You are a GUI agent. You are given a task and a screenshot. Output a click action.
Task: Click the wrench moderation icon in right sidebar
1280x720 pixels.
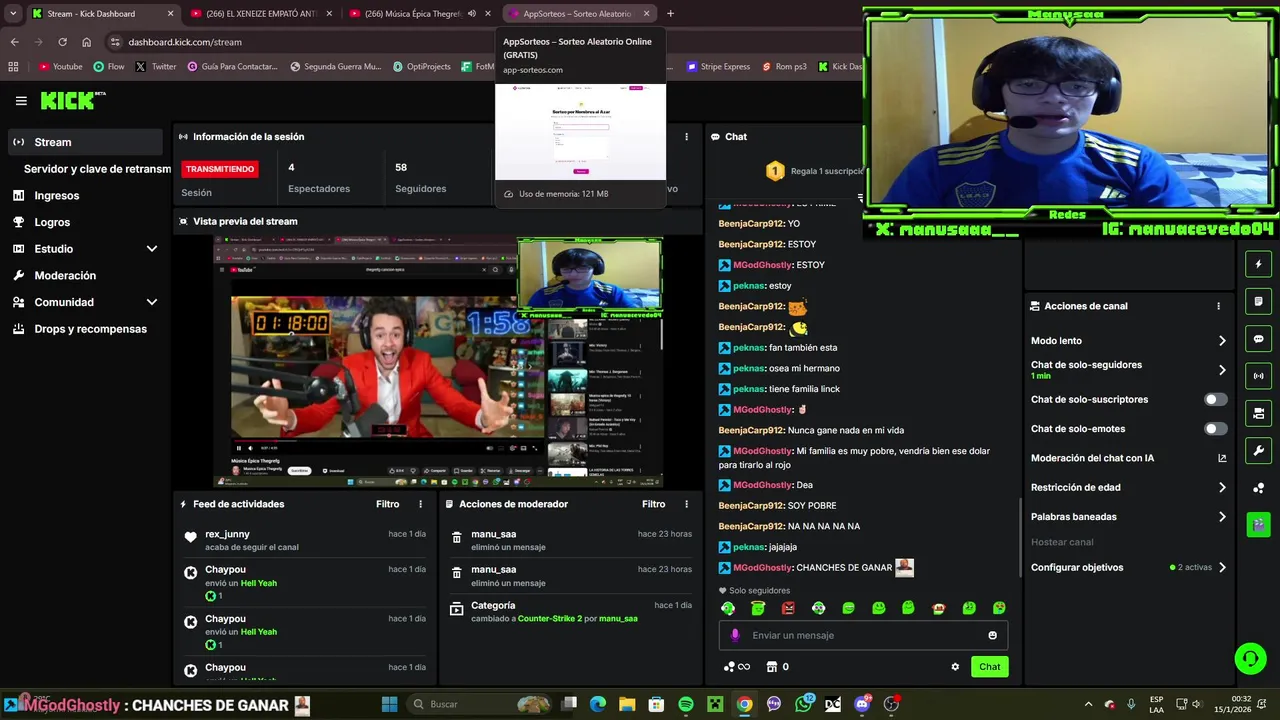1258,450
